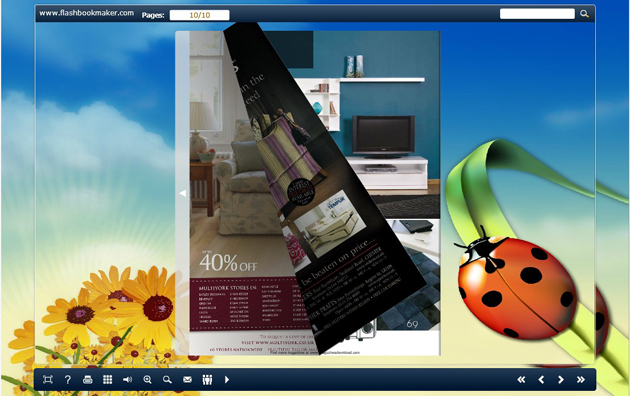
Task: Open the bottom toolbar search icon
Action: [167, 380]
